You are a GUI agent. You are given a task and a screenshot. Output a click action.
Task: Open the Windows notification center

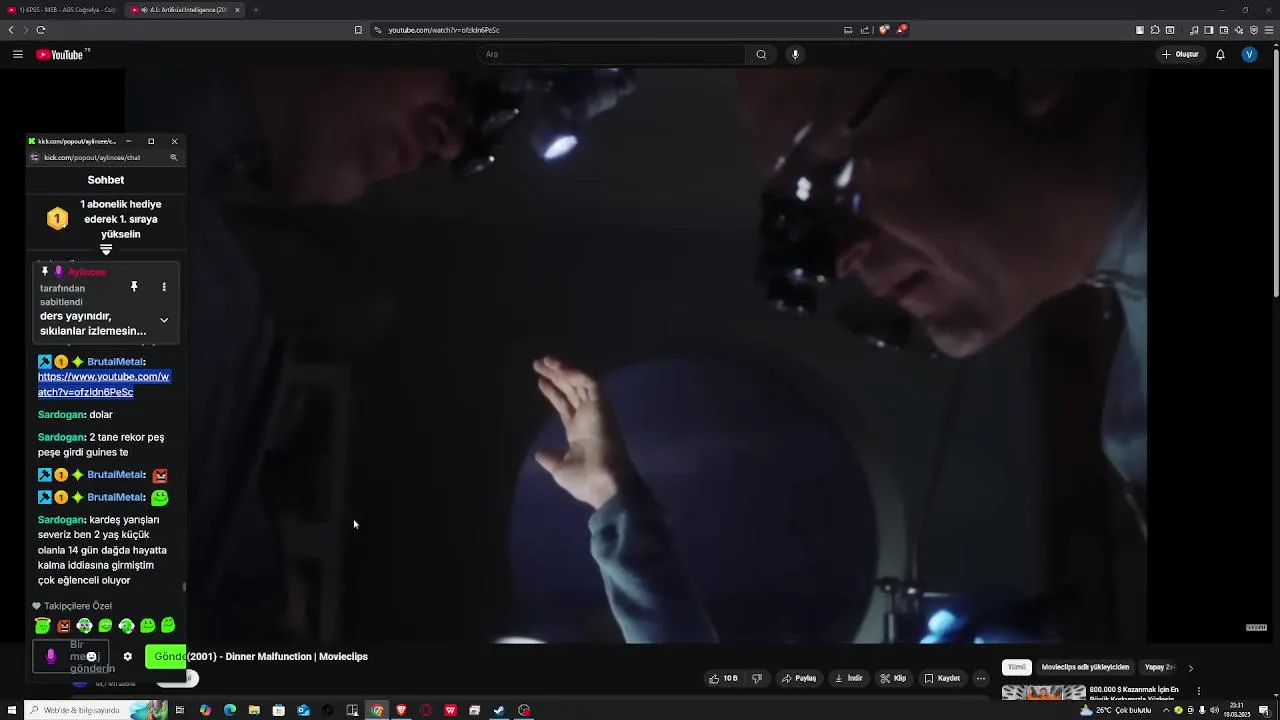tap(1264, 710)
